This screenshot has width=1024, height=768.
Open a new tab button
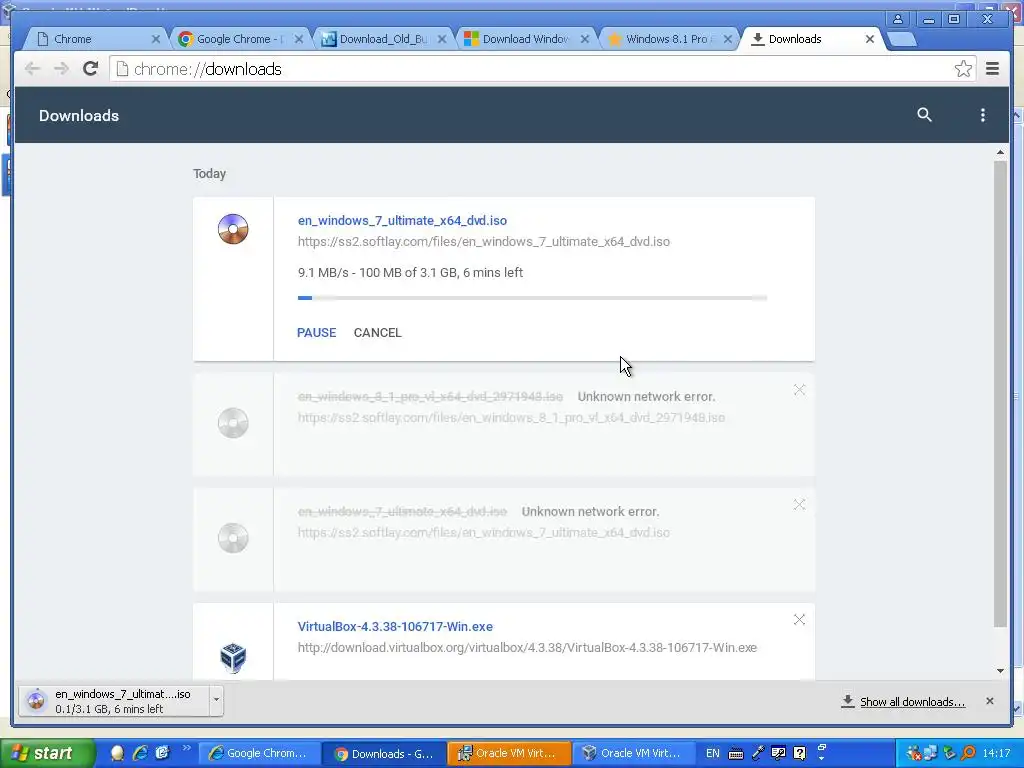coord(902,40)
